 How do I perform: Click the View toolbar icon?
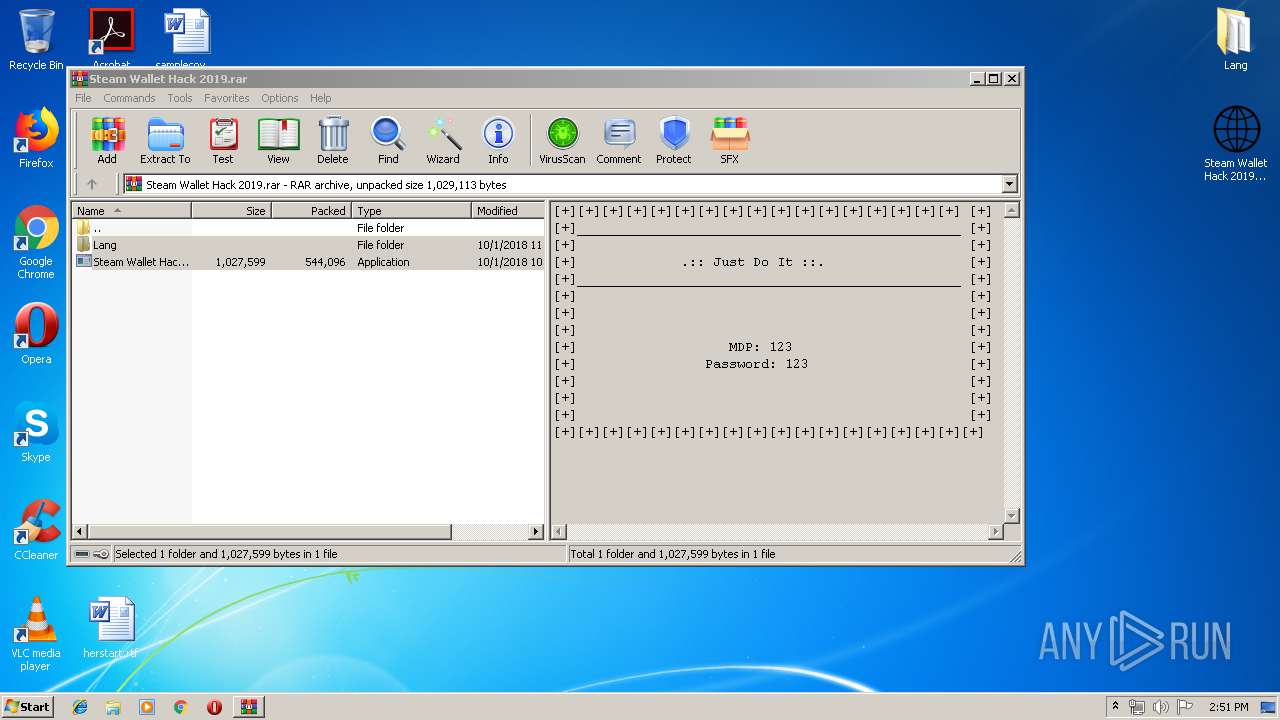click(278, 140)
